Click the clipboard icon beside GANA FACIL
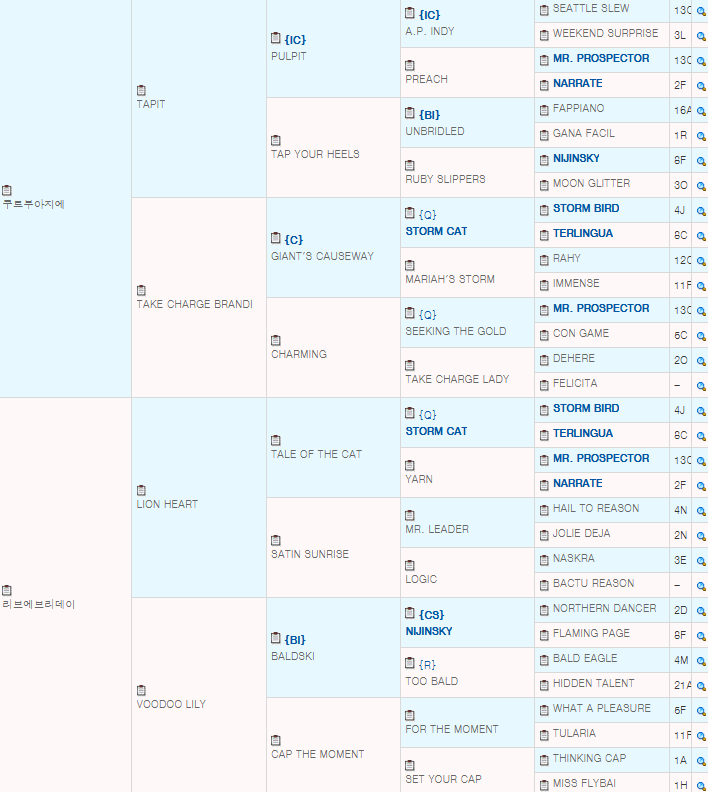The height and width of the screenshot is (792, 708). click(x=544, y=135)
